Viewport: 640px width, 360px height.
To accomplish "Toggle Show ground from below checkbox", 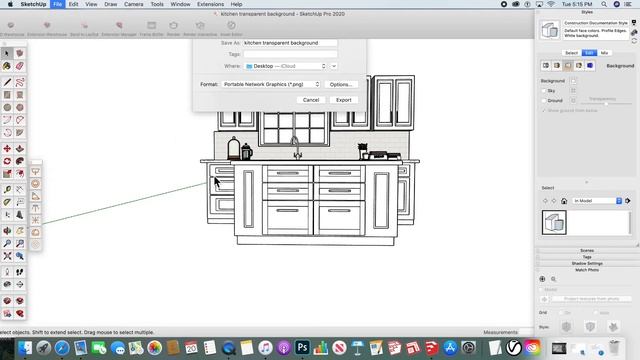I will [x=544, y=111].
